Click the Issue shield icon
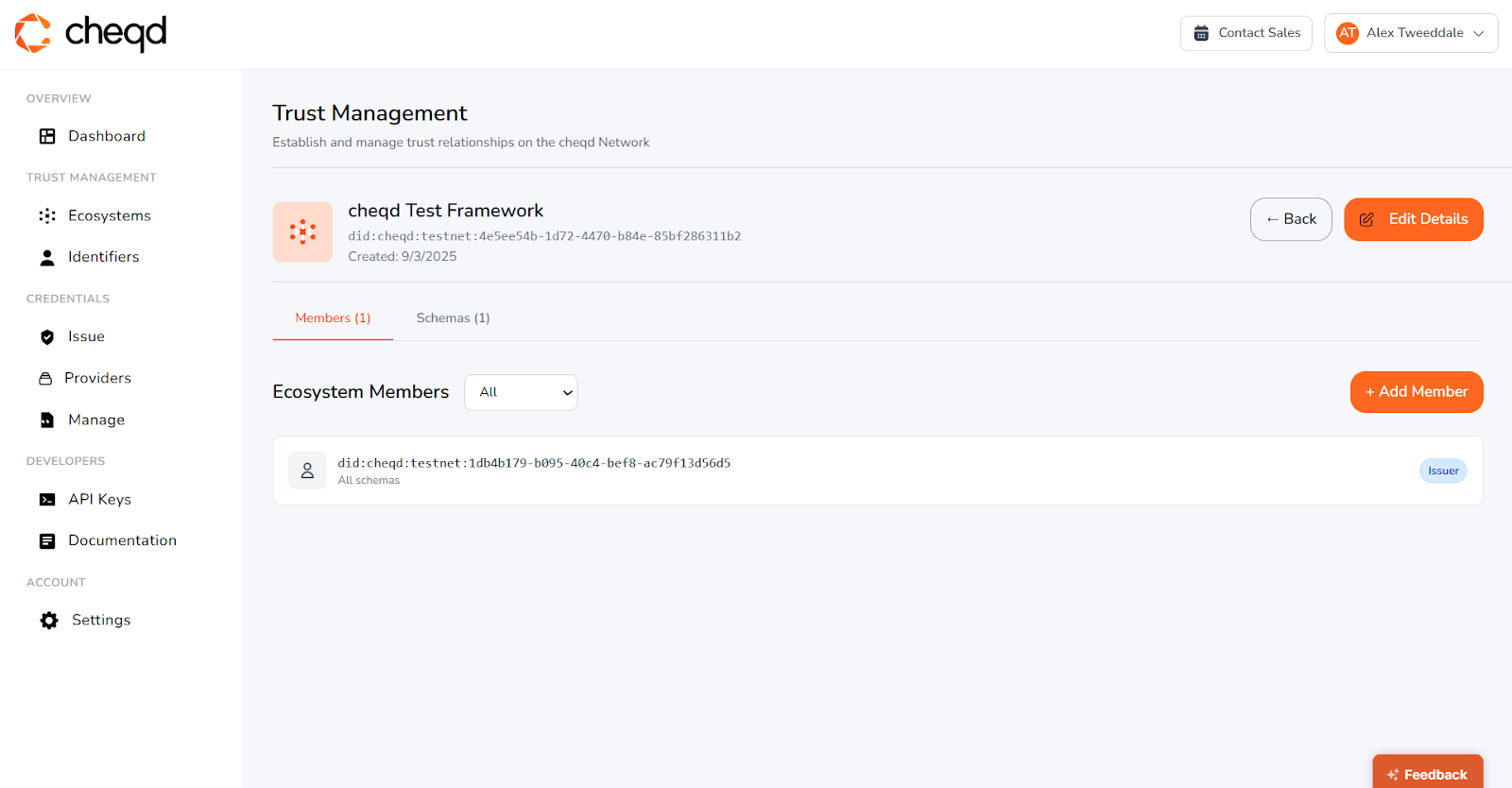The width and height of the screenshot is (1512, 788). point(47,336)
